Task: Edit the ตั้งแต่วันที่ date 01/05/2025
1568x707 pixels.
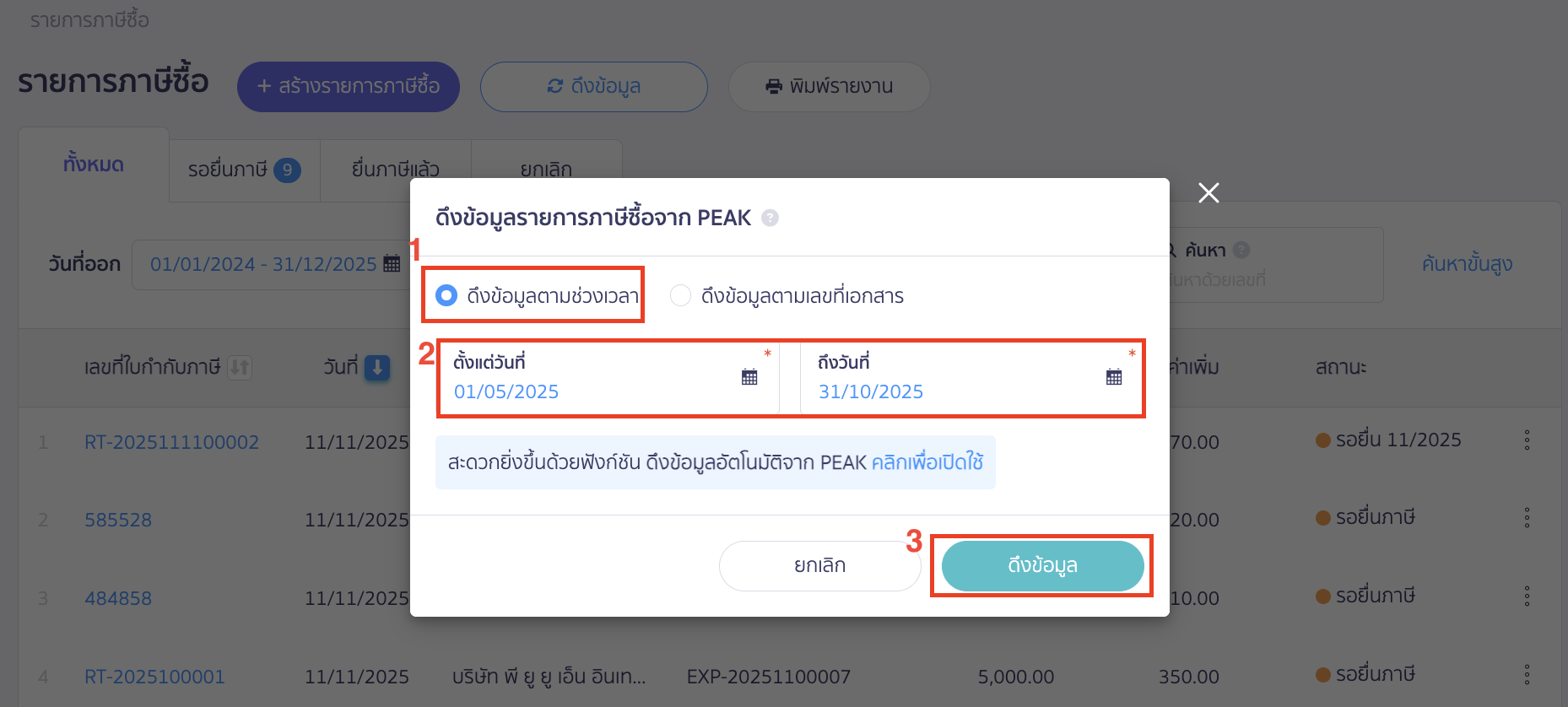Action: tap(506, 391)
